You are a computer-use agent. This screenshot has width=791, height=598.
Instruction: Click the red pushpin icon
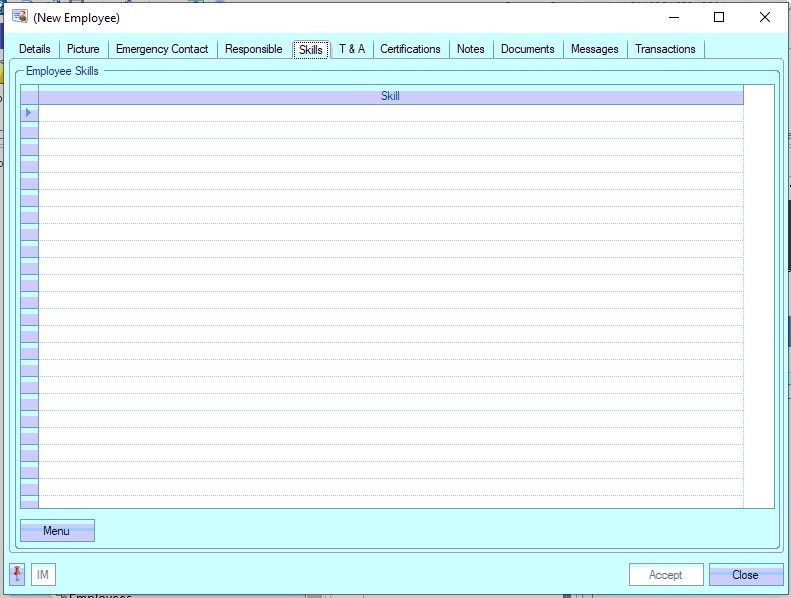(17, 574)
